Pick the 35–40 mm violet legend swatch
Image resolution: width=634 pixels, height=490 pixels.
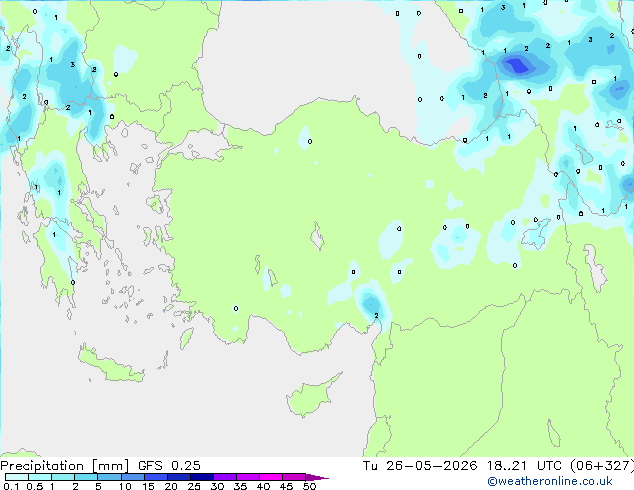point(247,477)
